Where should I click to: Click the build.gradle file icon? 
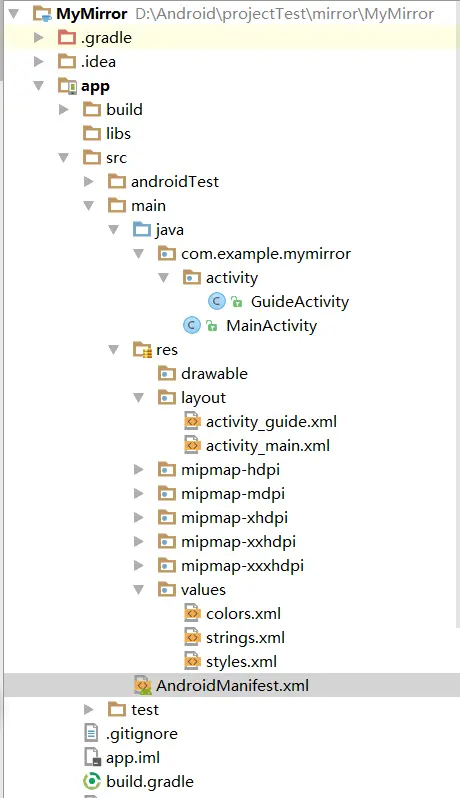tap(92, 781)
